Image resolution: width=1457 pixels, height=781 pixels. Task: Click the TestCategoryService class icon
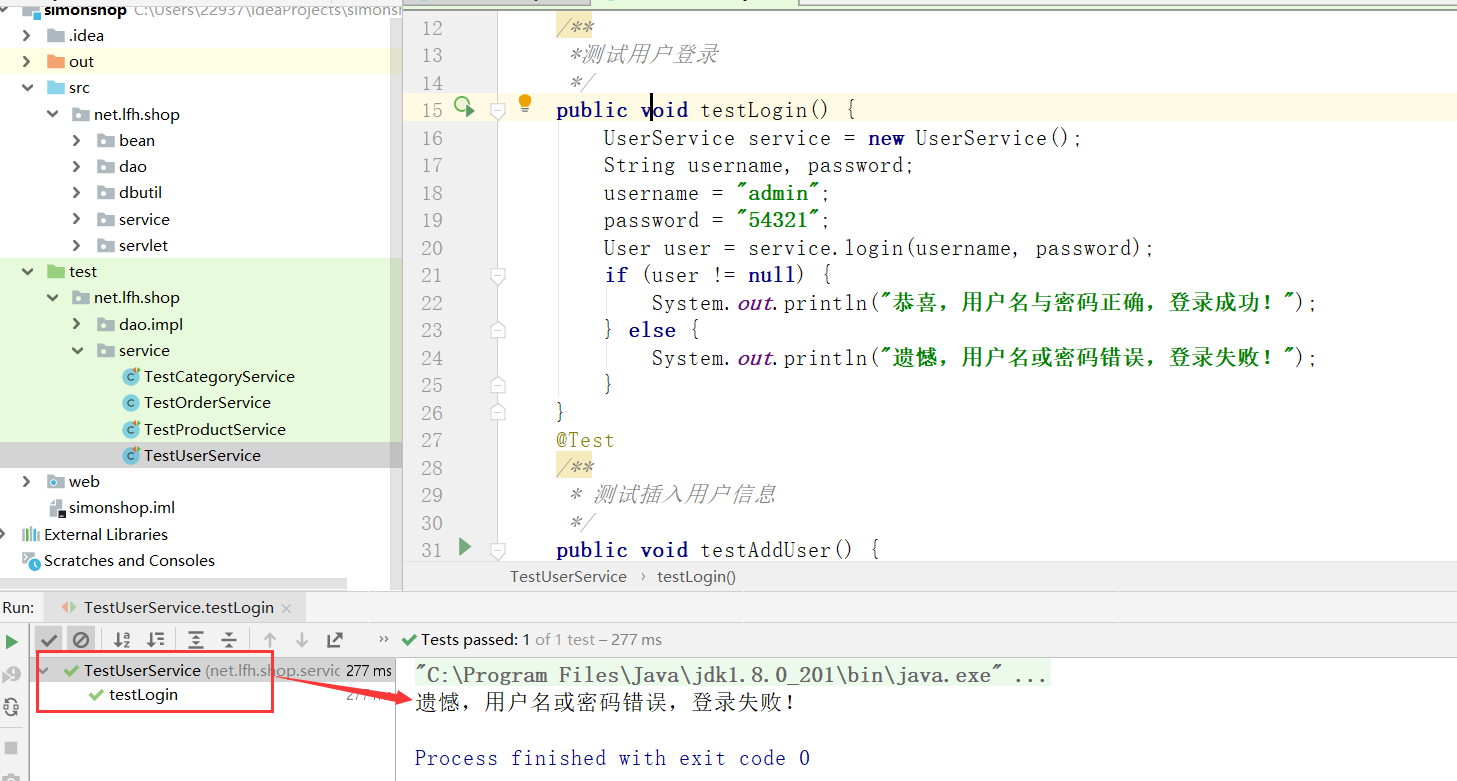pos(131,377)
